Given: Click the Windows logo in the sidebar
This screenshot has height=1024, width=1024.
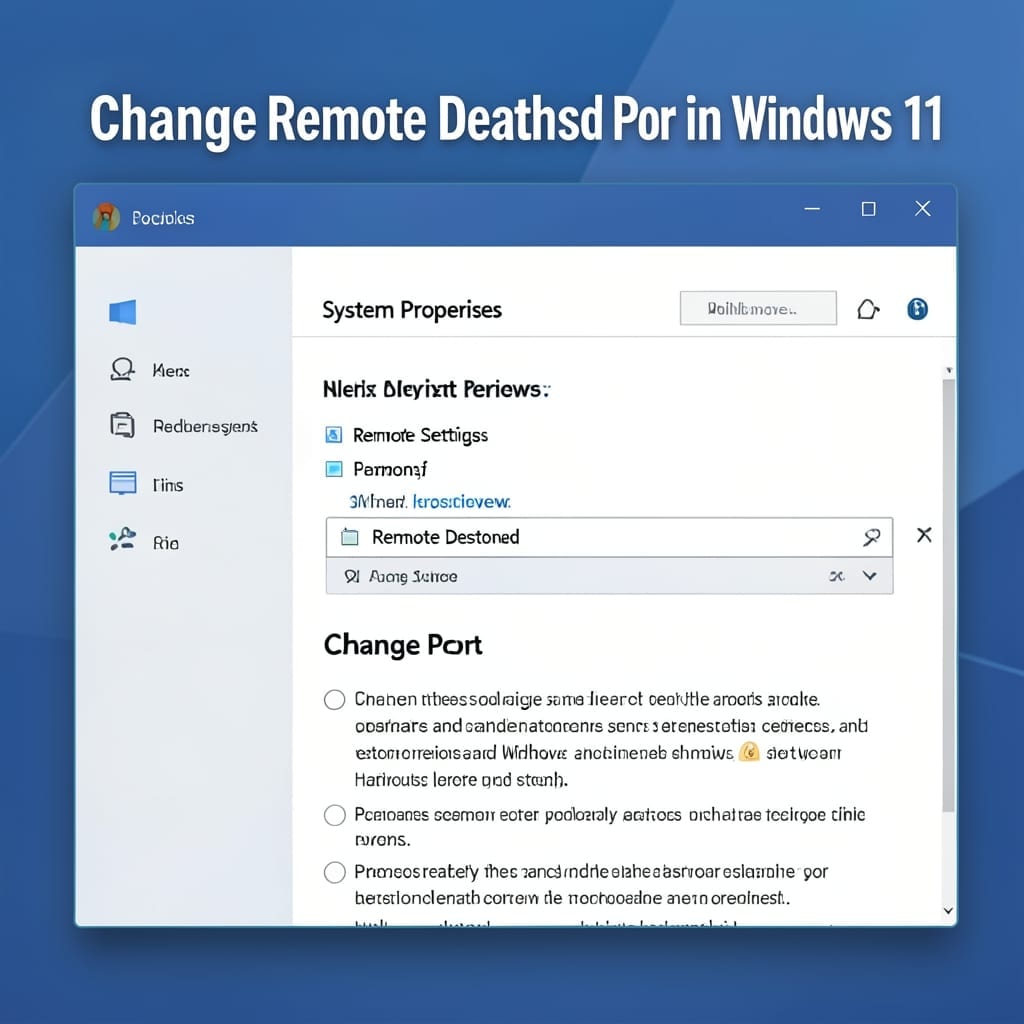Looking at the screenshot, I should [123, 312].
